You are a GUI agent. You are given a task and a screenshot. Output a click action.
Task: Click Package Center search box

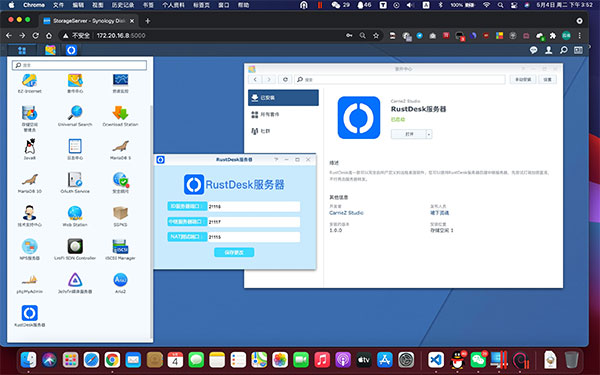click(400, 79)
